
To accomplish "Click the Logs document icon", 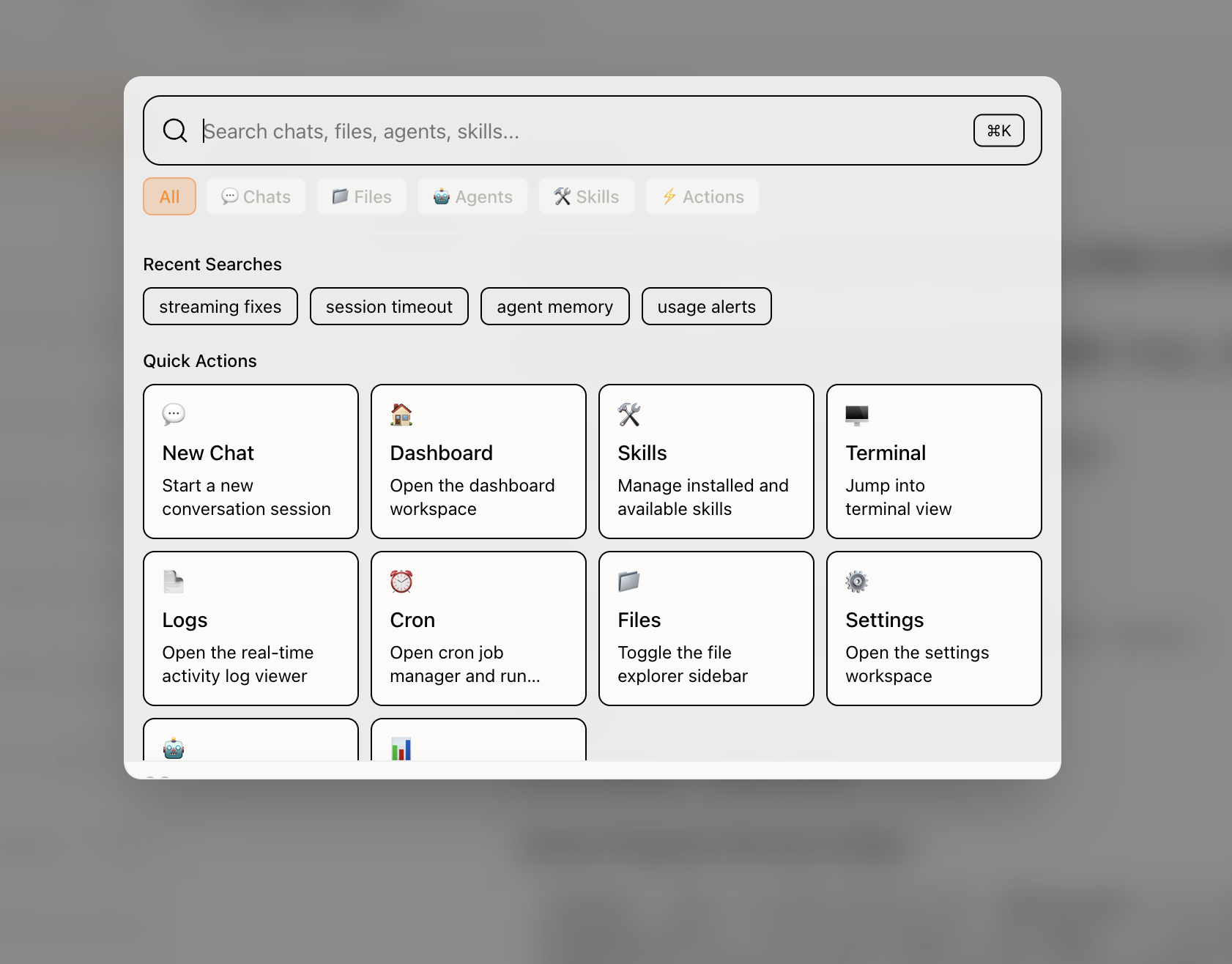I will [174, 582].
